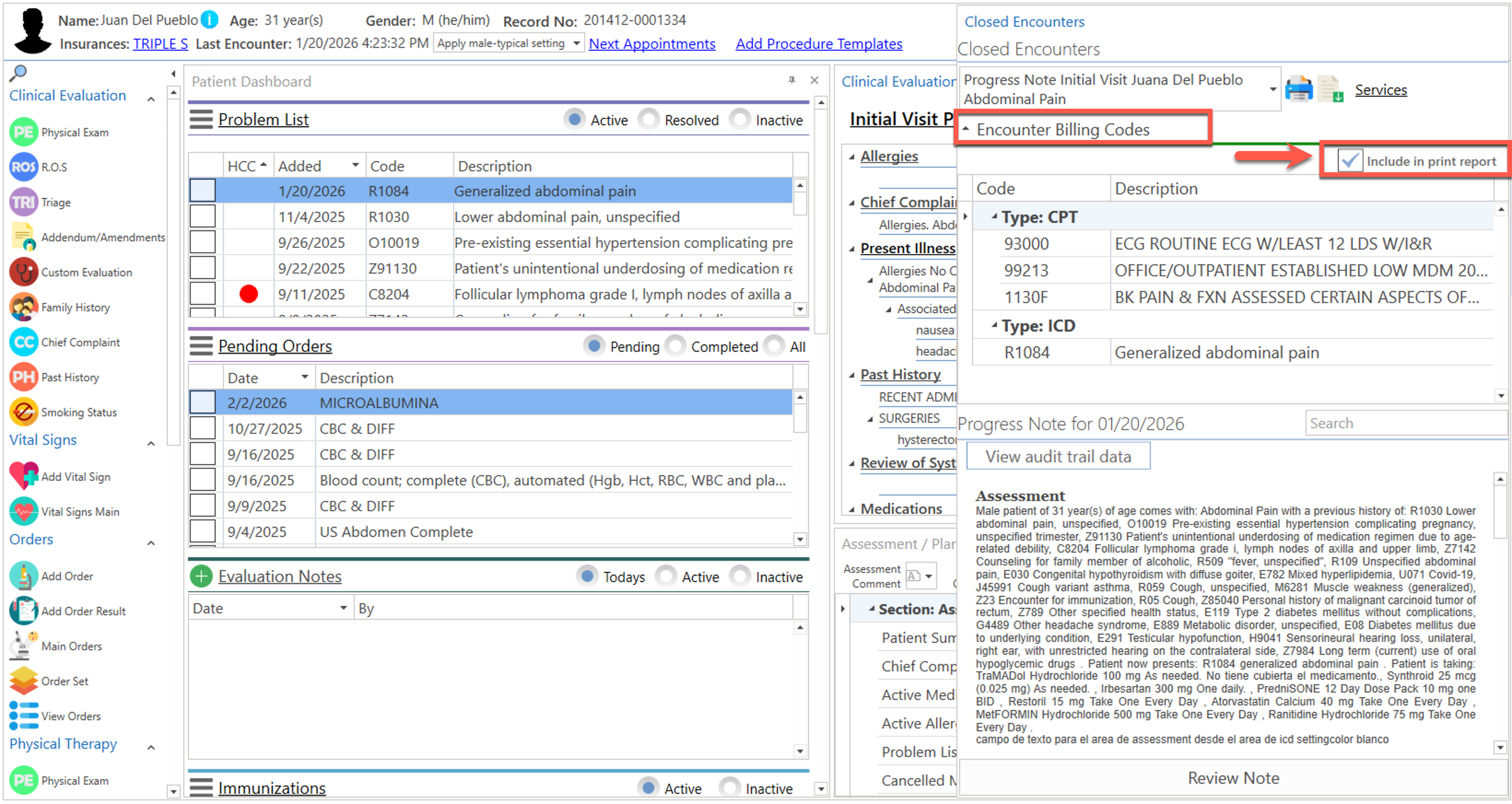
Task: Open the Next Appointments link
Action: click(651, 44)
